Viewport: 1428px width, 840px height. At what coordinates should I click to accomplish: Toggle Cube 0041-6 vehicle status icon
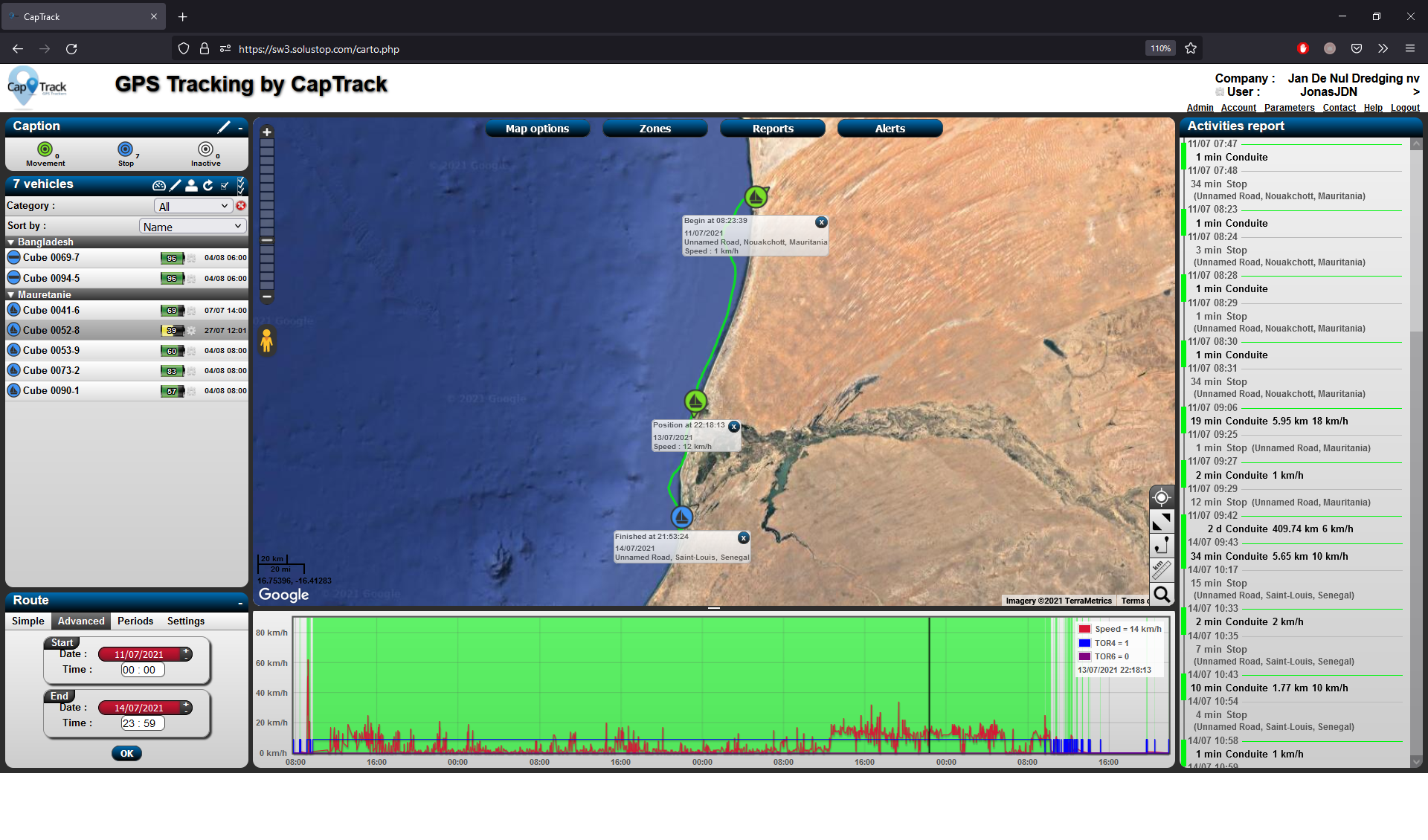point(13,310)
